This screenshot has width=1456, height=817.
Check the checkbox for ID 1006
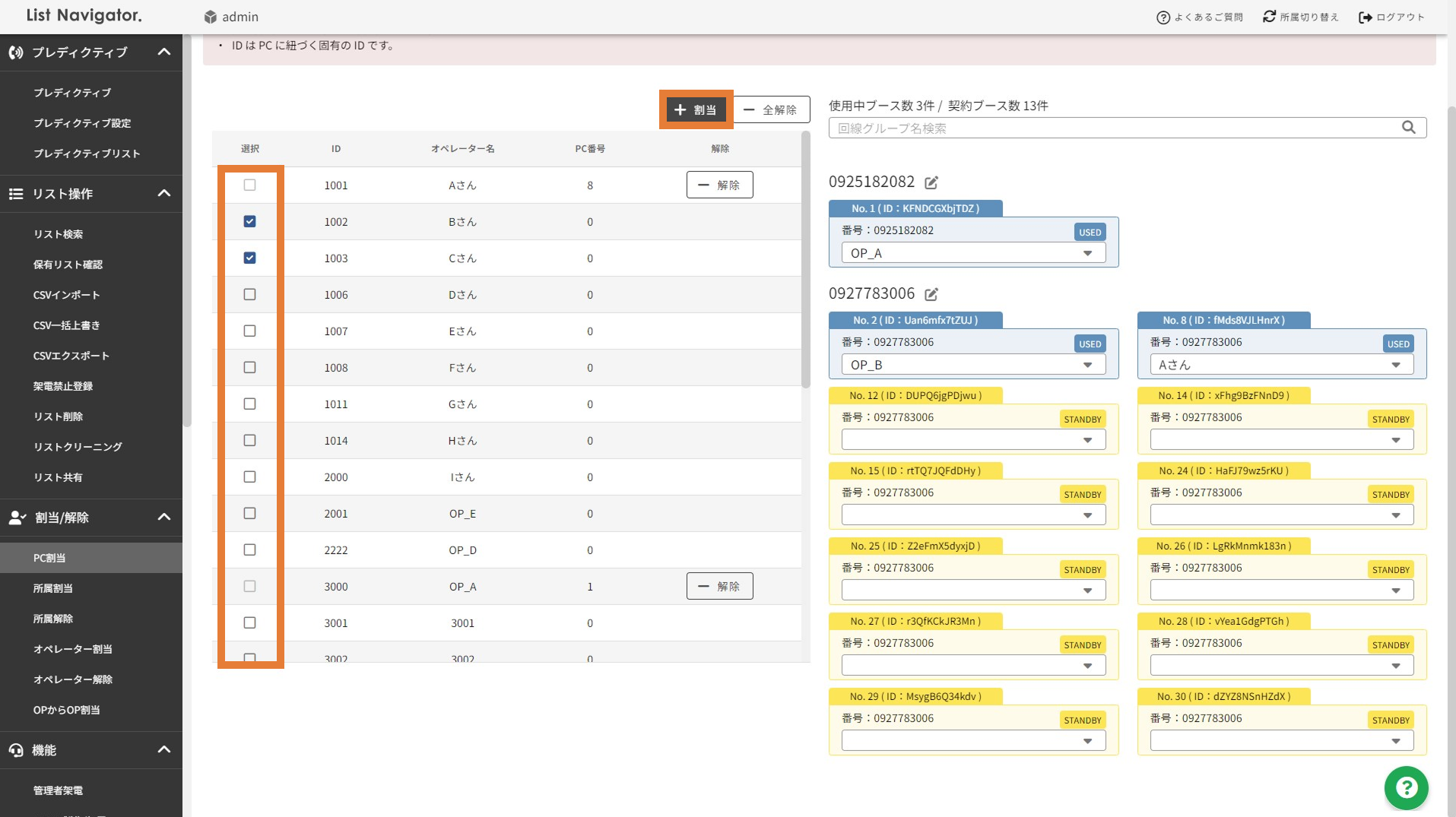[x=249, y=294]
